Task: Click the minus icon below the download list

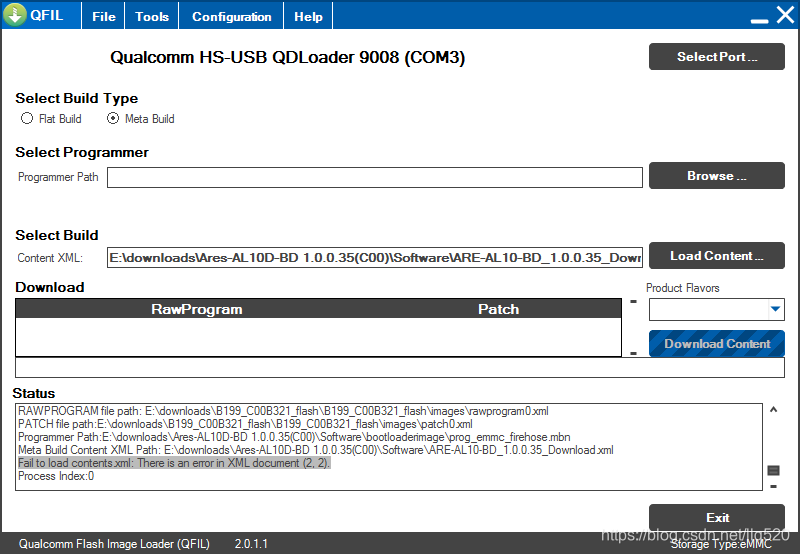Action: click(x=634, y=353)
